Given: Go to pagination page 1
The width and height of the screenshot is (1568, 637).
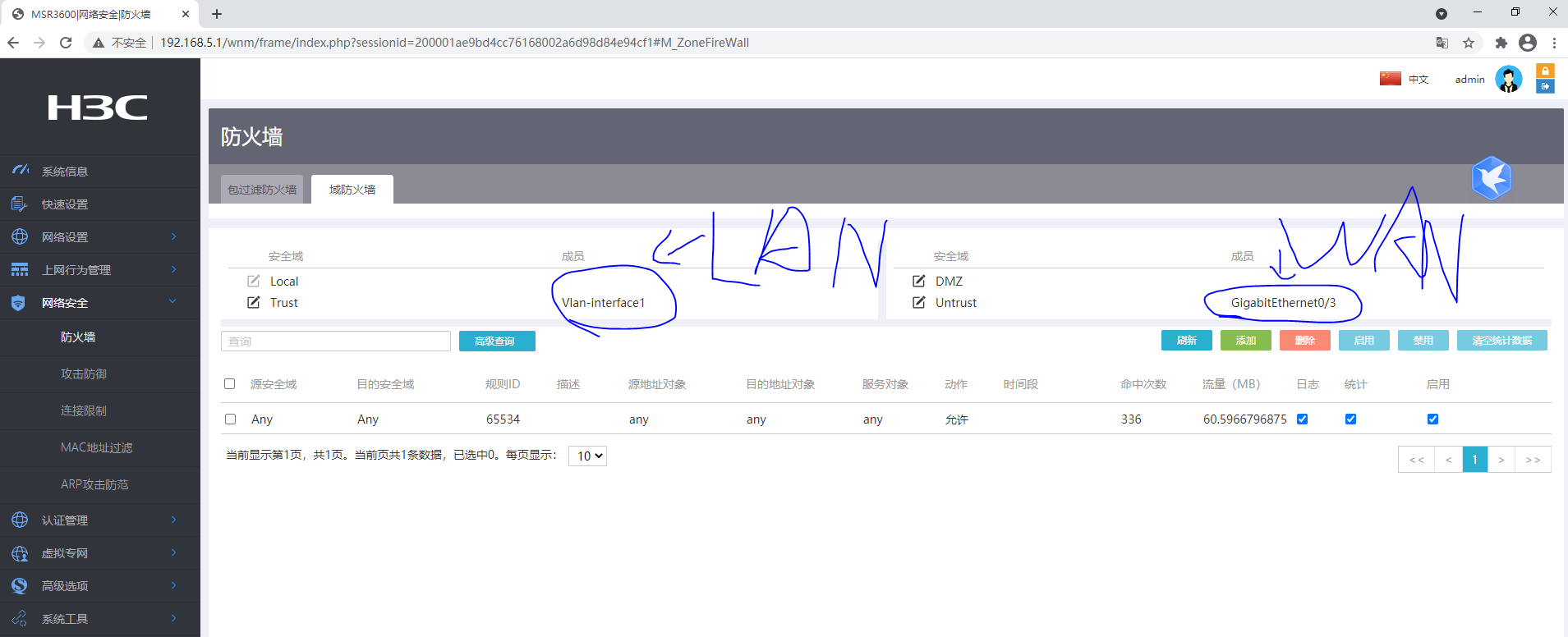Looking at the screenshot, I should [1475, 459].
